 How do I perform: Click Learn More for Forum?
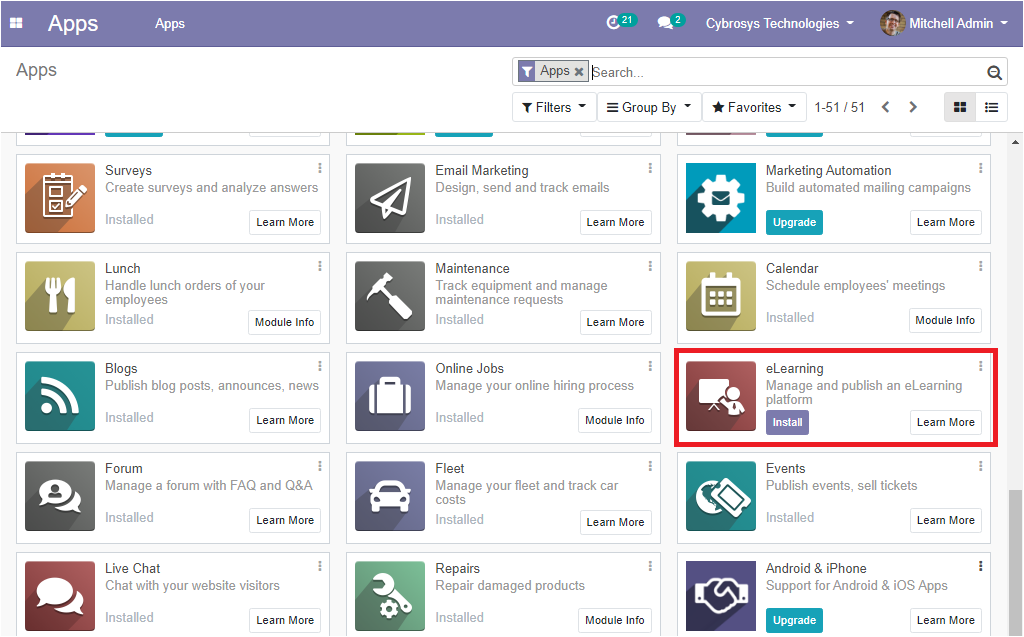tap(285, 520)
